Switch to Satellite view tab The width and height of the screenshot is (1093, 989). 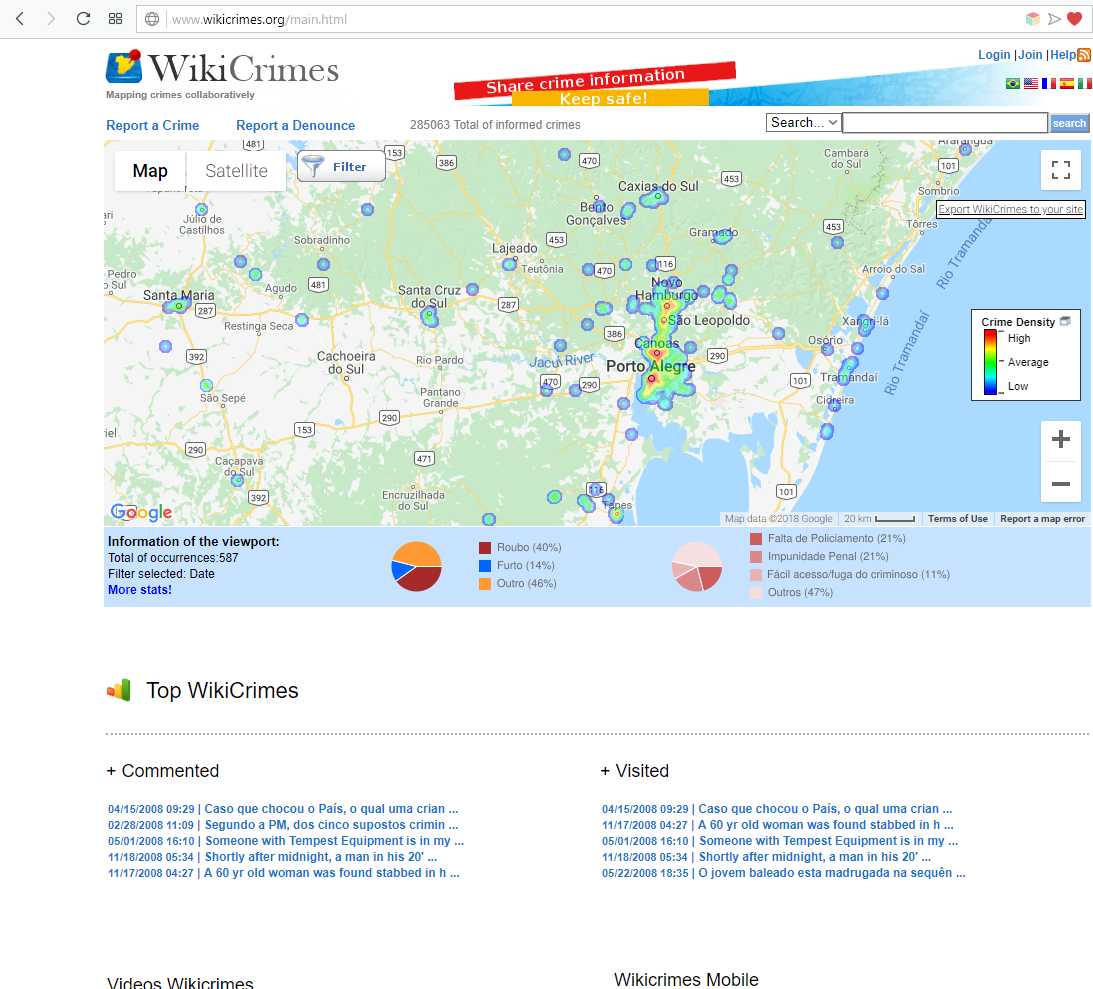click(236, 171)
